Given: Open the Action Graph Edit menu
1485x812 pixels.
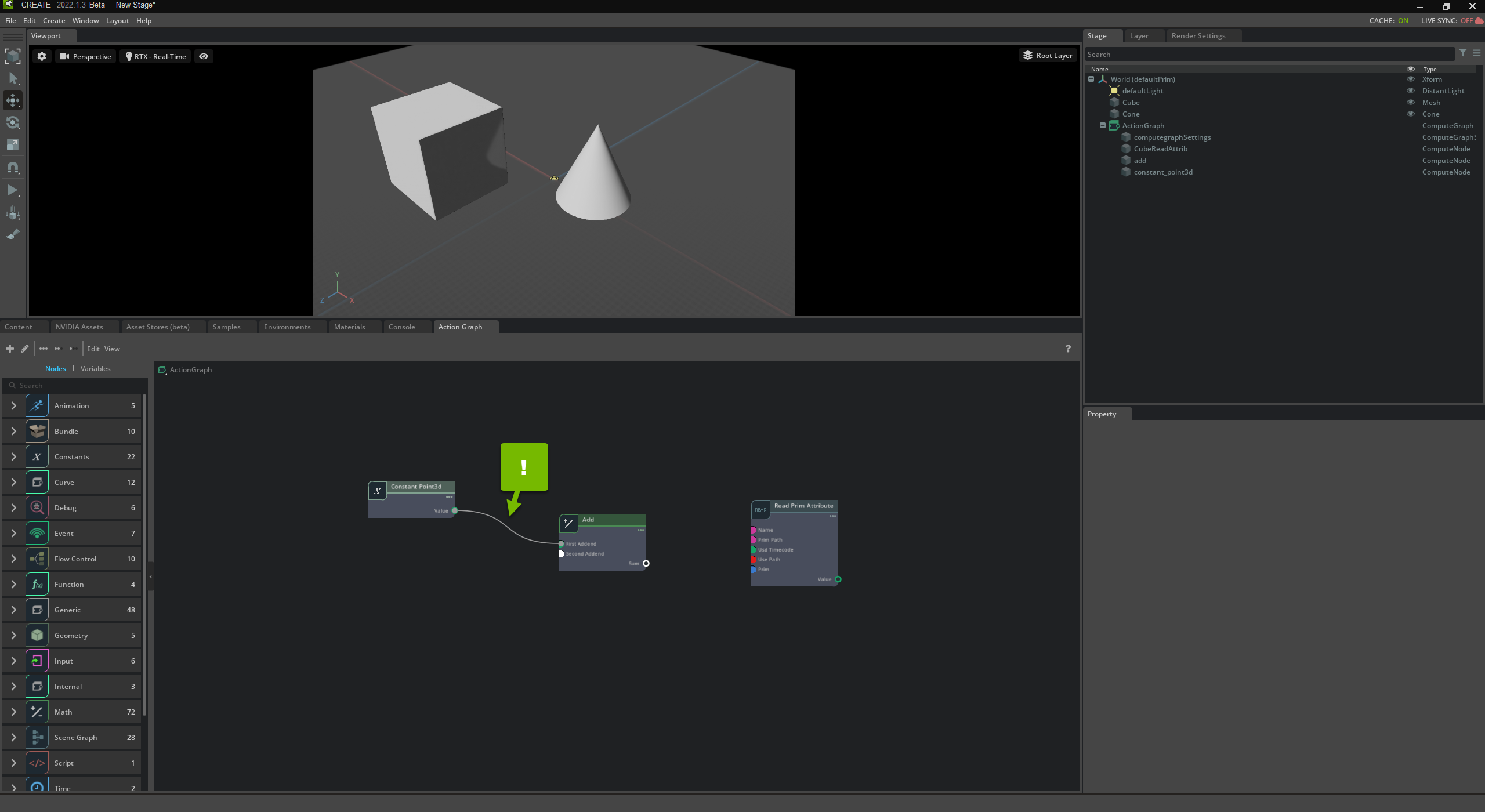Looking at the screenshot, I should click(x=93, y=349).
